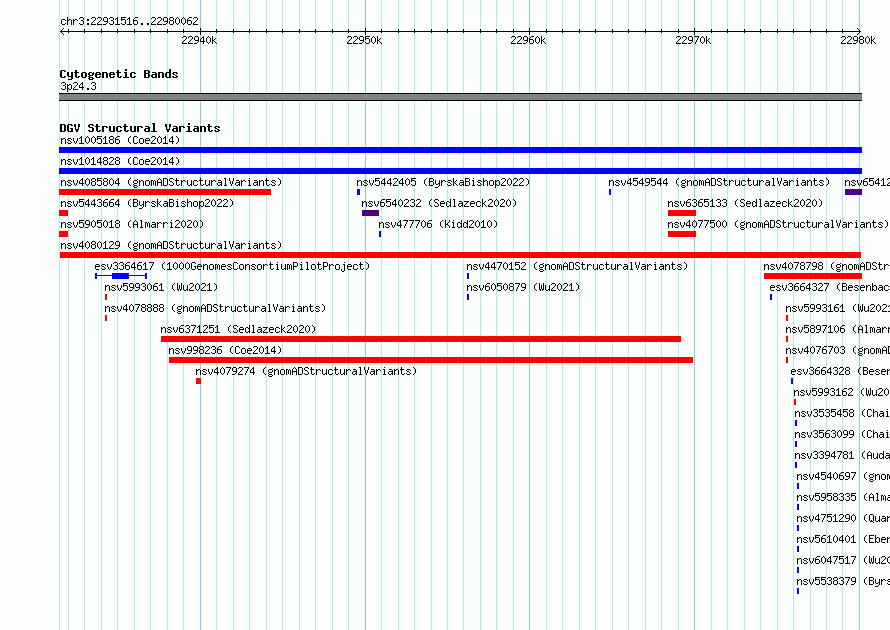Open nsv4076703 variant label

click(838, 350)
